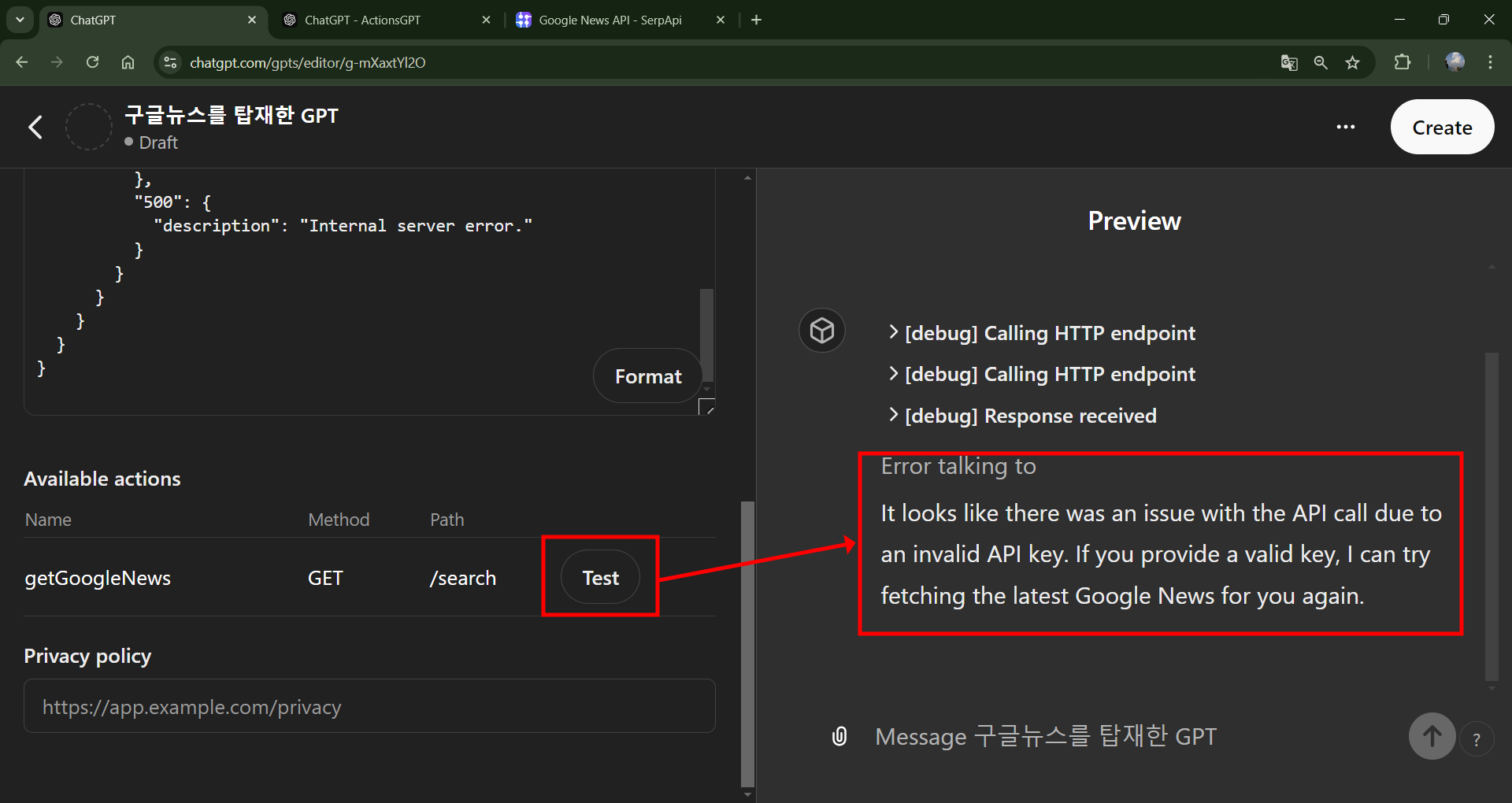
Task: Click the cube assistant avatar in Preview
Action: point(822,330)
